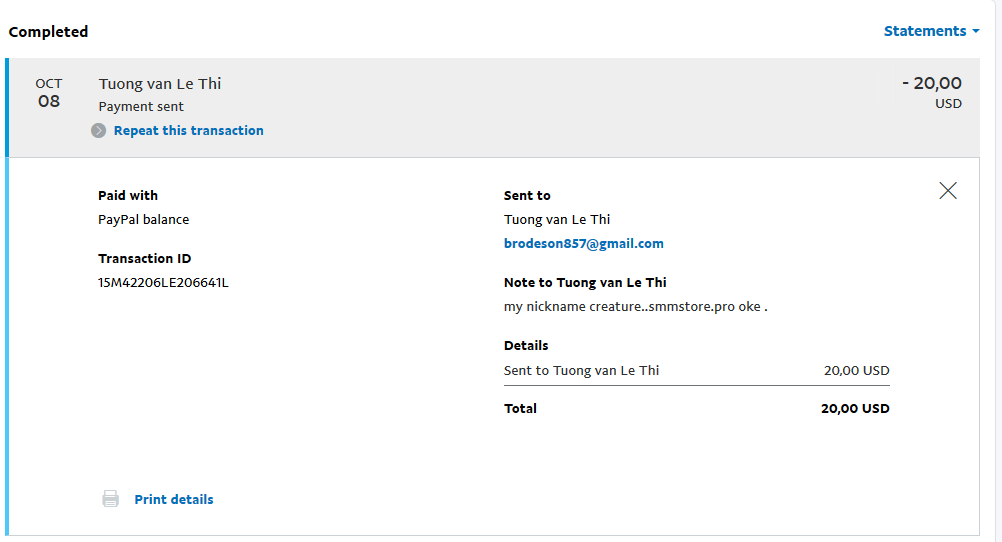Click the recipient name under Sent to
The height and width of the screenshot is (542, 1002).
[x=557, y=219]
